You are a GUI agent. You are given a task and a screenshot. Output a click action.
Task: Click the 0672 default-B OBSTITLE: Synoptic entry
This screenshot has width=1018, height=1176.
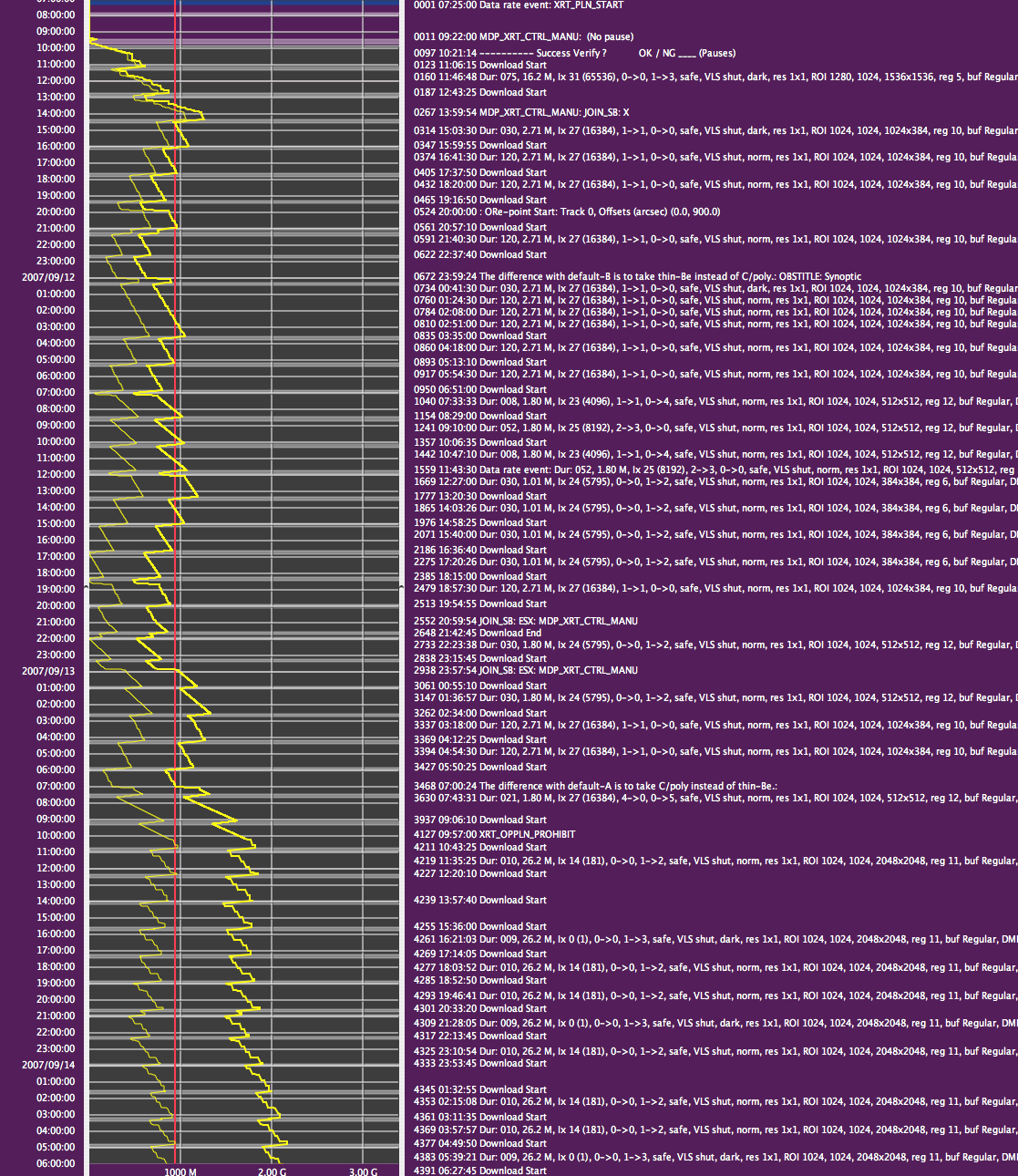click(637, 276)
